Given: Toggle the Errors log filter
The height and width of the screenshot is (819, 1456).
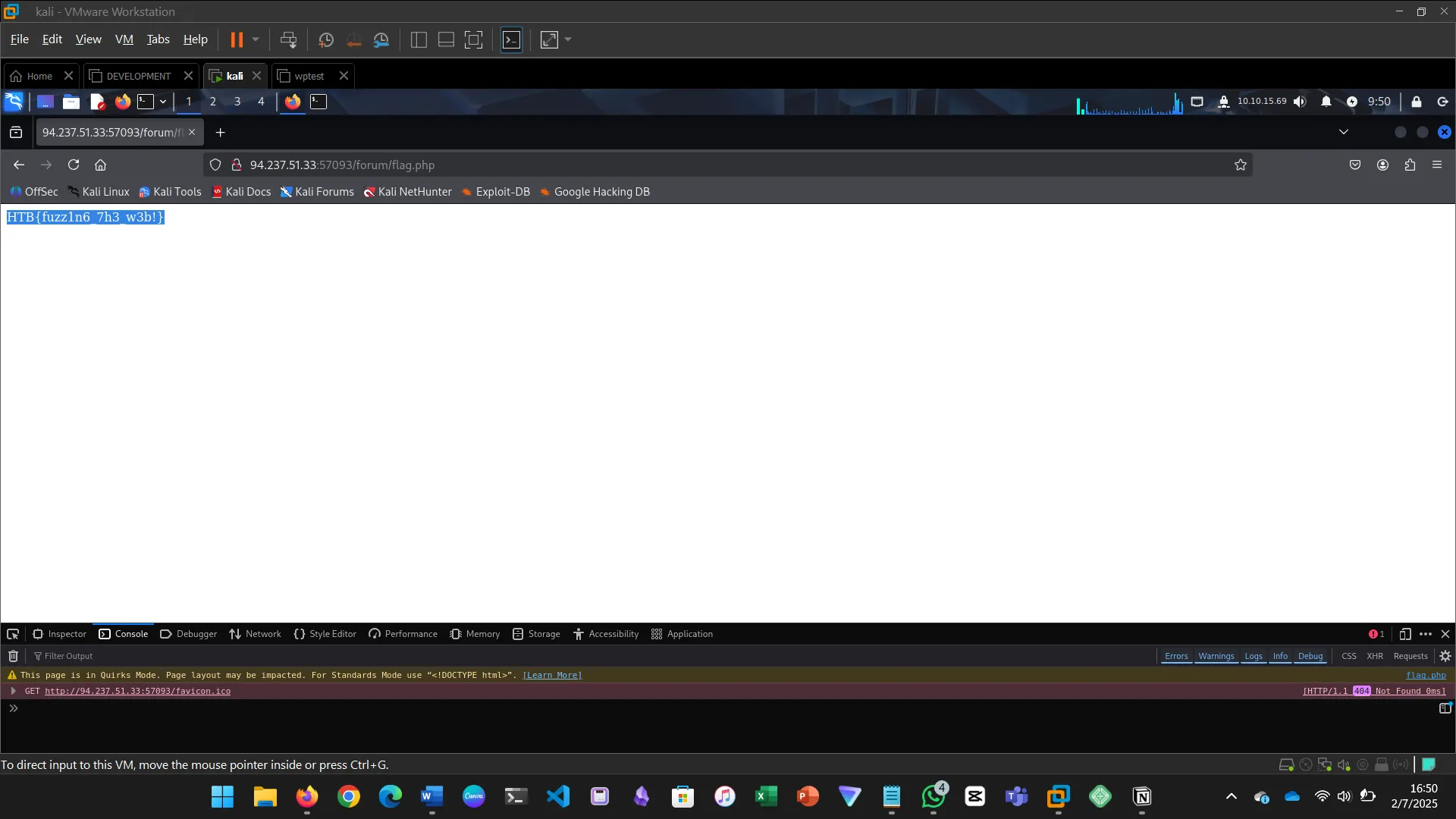Looking at the screenshot, I should point(1176,656).
